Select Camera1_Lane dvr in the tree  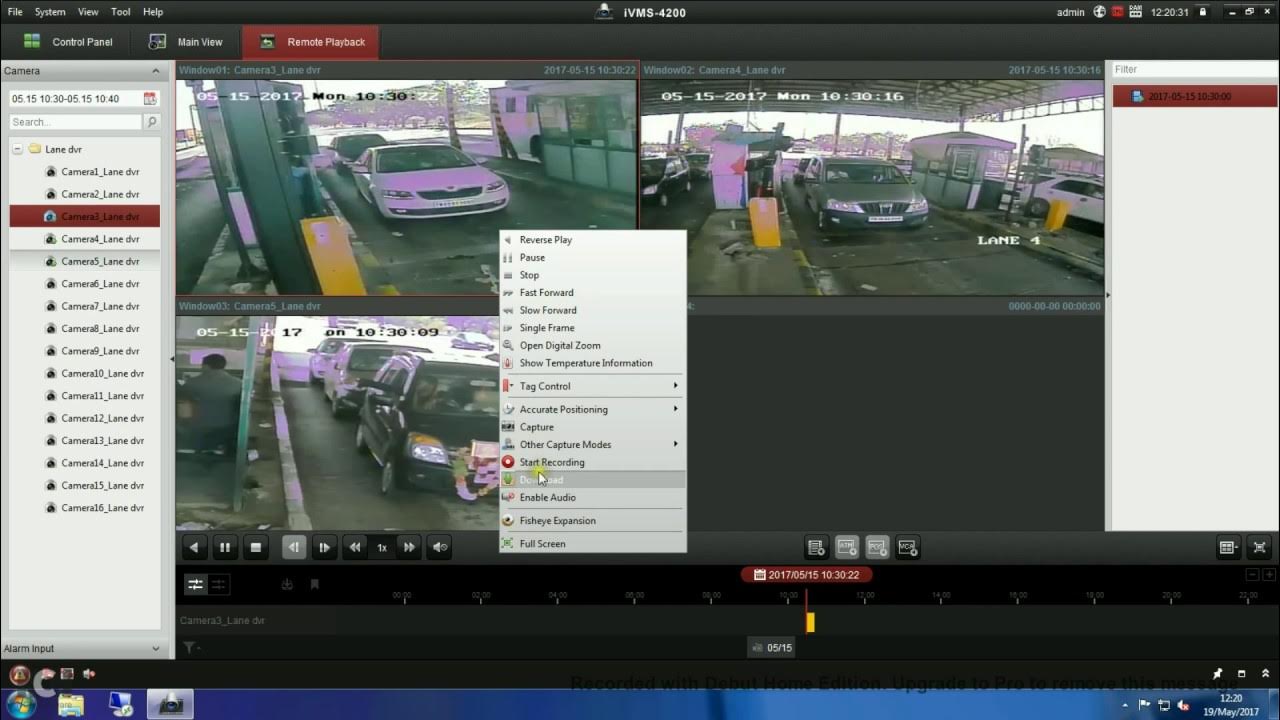[100, 172]
